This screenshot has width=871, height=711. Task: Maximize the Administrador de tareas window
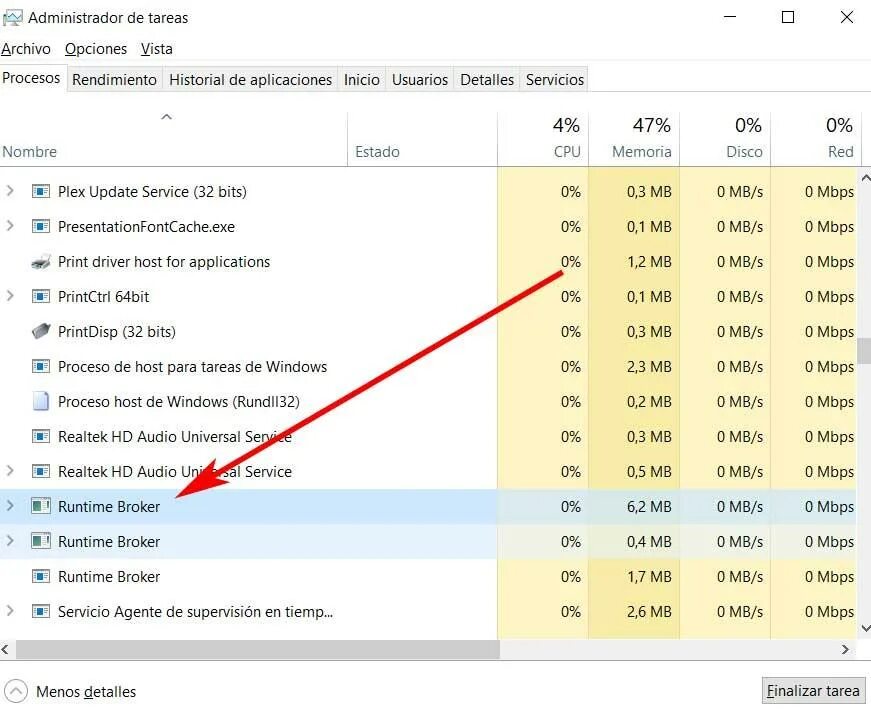click(788, 17)
